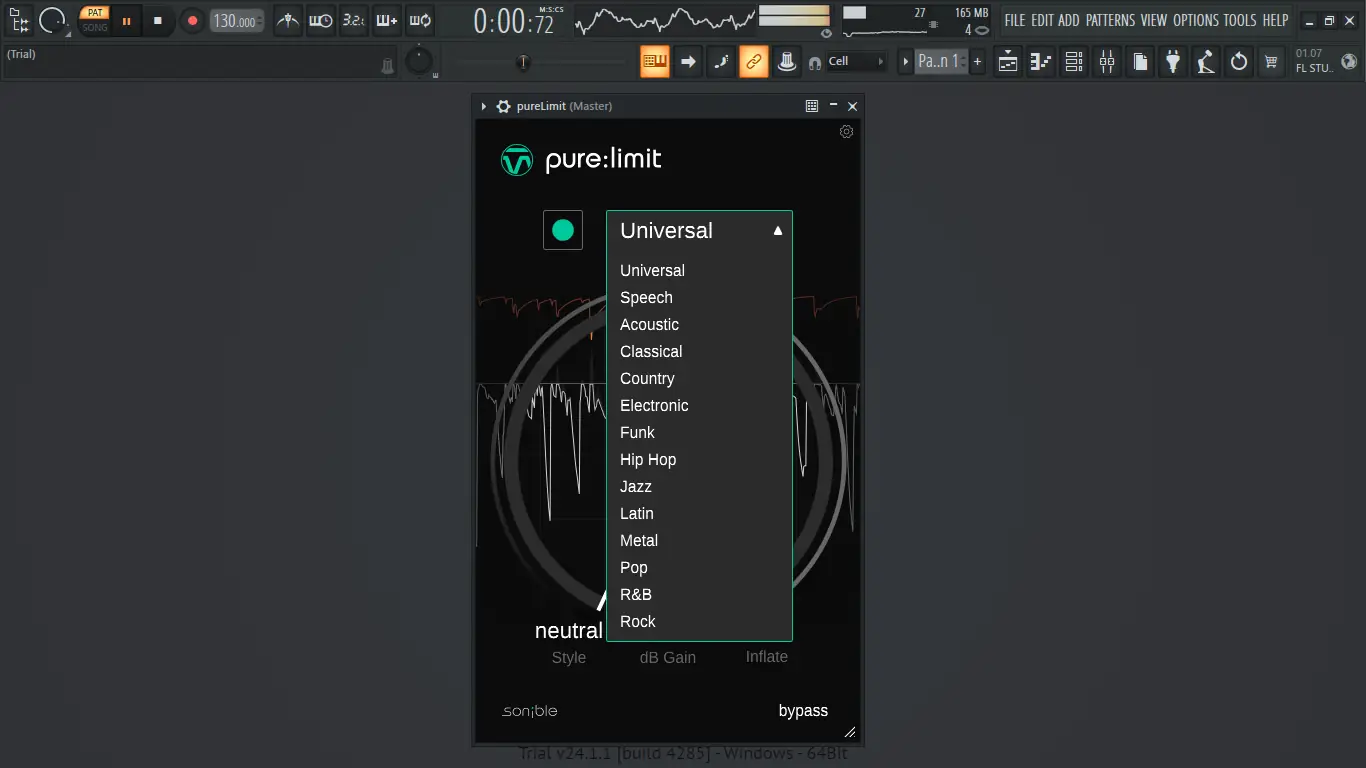The width and height of the screenshot is (1366, 768).
Task: Open the Channel rack icon
Action: click(x=1074, y=61)
